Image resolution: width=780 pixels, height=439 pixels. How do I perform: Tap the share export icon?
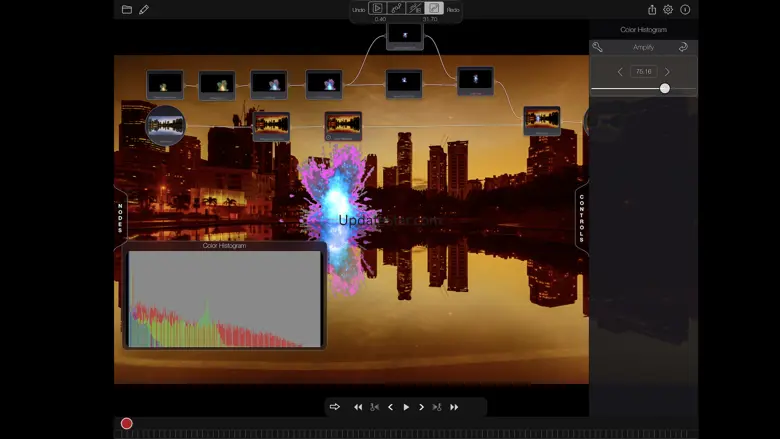coord(652,9)
